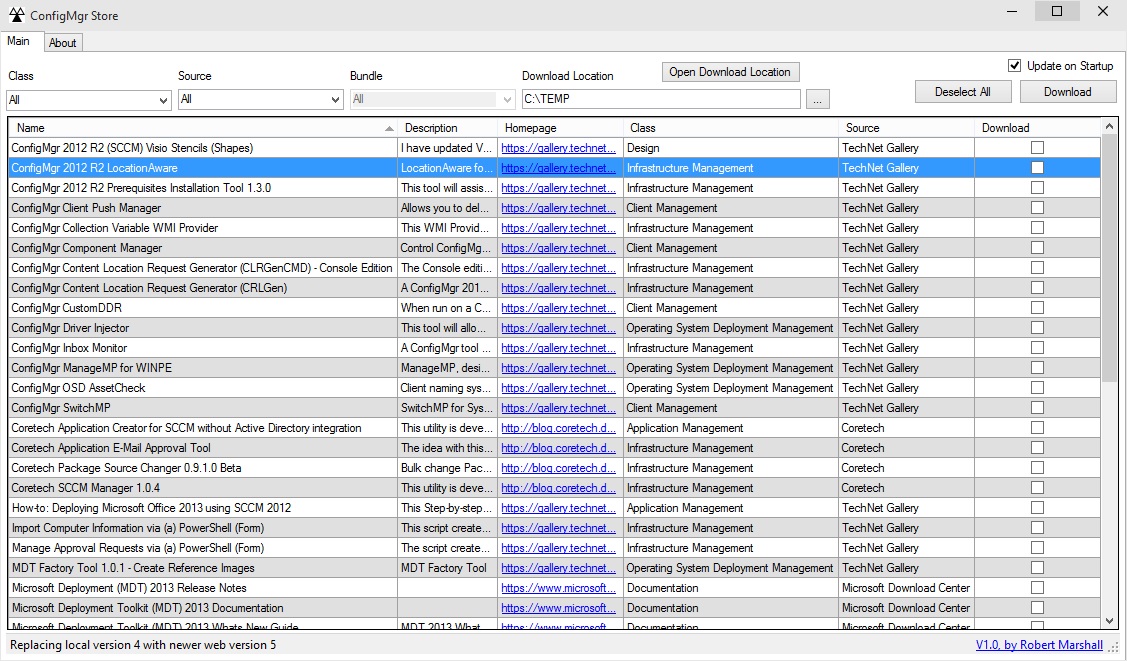The image size is (1127, 661).
Task: Tick the download checkbox for ConfigMgr Driver Injector
Action: pyautogui.click(x=1037, y=328)
